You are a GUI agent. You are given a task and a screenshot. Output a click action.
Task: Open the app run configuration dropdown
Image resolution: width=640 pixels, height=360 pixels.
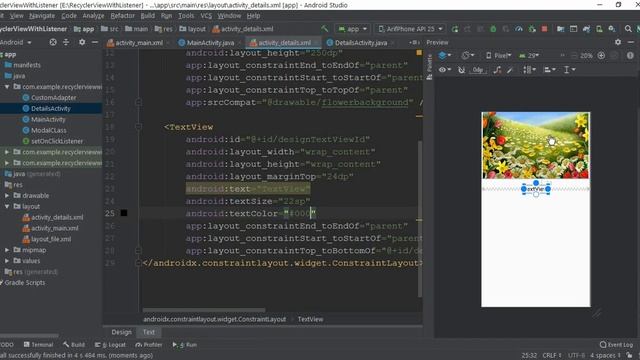pos(353,29)
